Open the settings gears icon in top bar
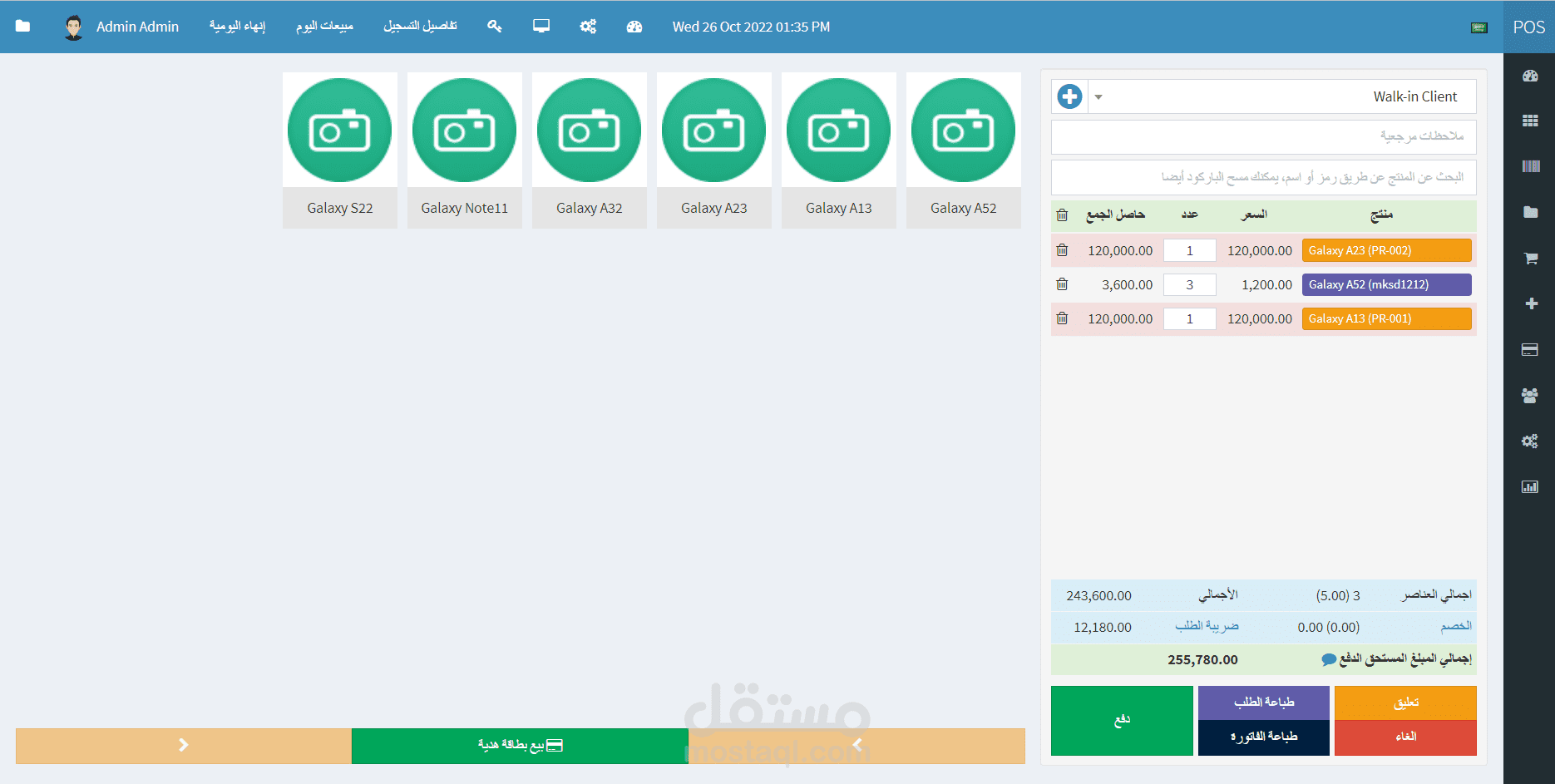1555x784 pixels. point(588,27)
